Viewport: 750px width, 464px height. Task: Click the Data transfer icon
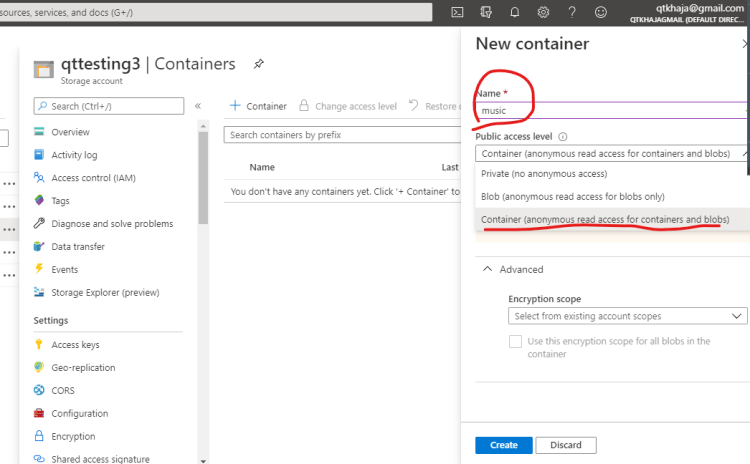point(39,246)
